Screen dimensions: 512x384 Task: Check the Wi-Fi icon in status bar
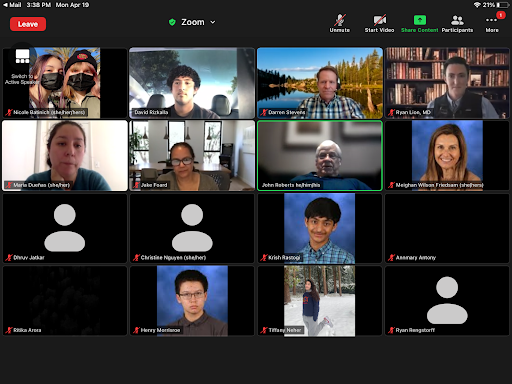click(x=477, y=5)
